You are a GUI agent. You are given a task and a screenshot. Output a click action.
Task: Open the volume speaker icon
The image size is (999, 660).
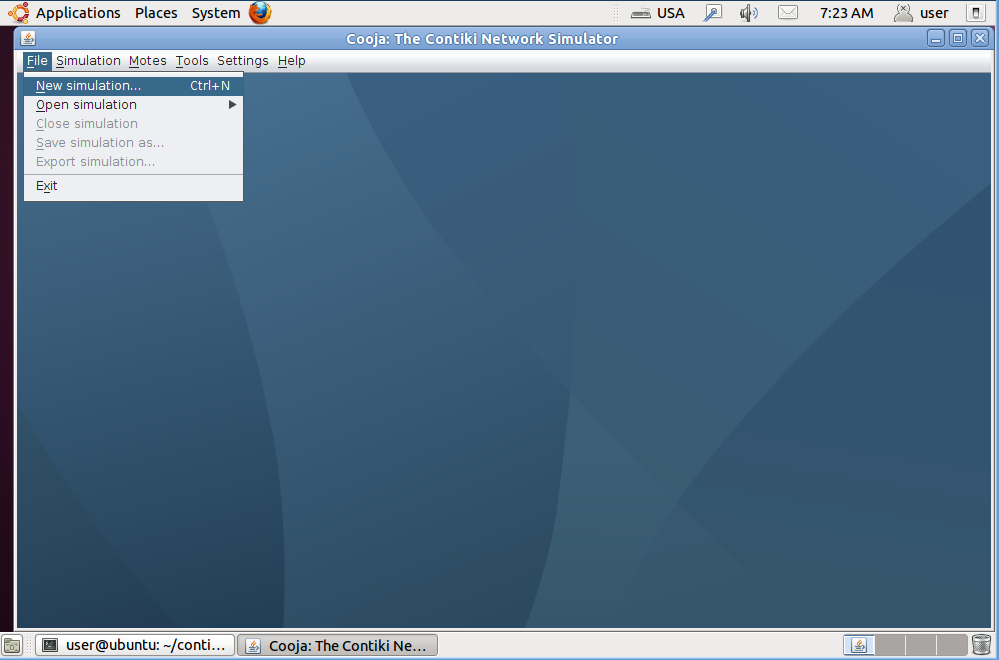[749, 13]
